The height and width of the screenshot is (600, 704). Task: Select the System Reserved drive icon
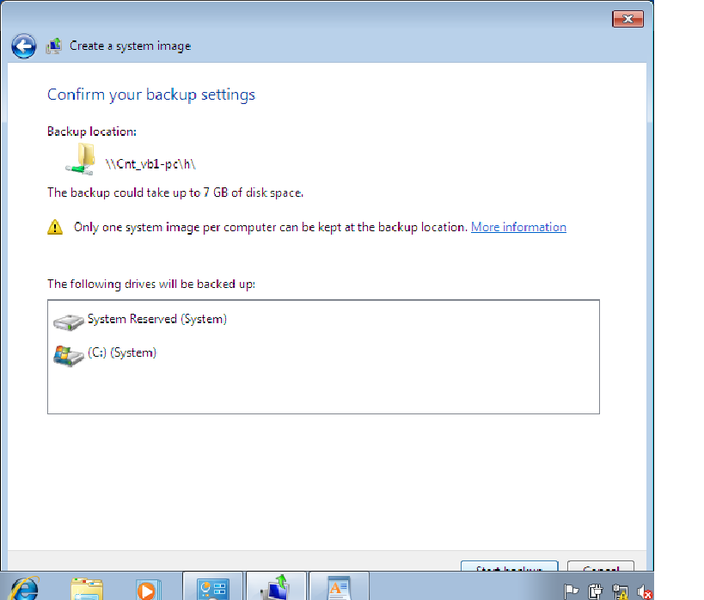click(x=68, y=321)
